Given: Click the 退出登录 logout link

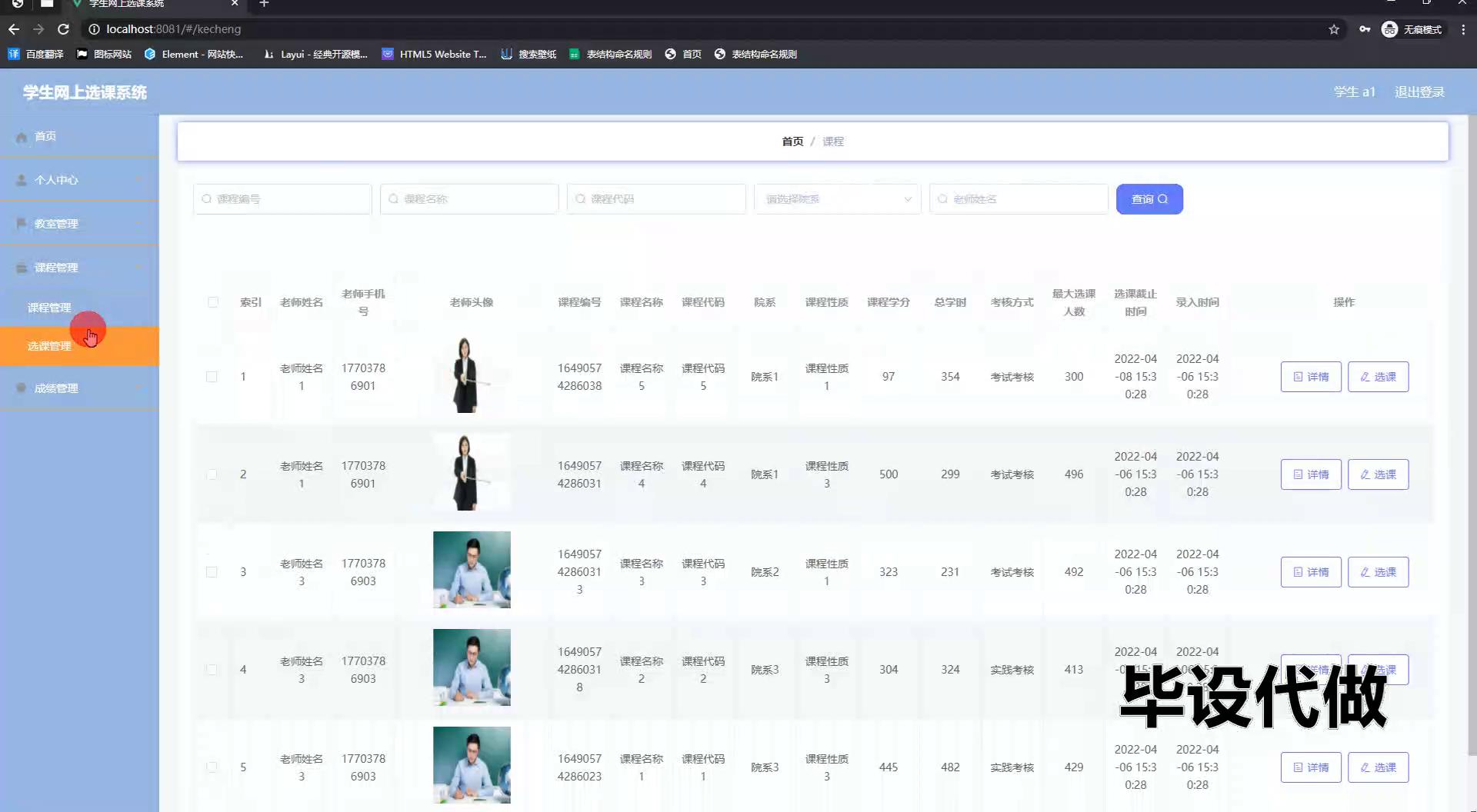Looking at the screenshot, I should click(1419, 92).
